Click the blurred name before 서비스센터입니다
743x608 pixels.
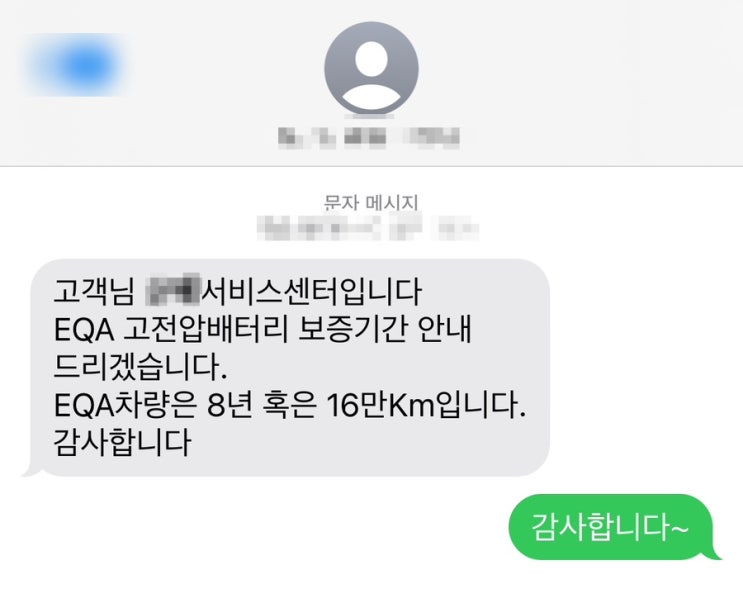point(172,290)
